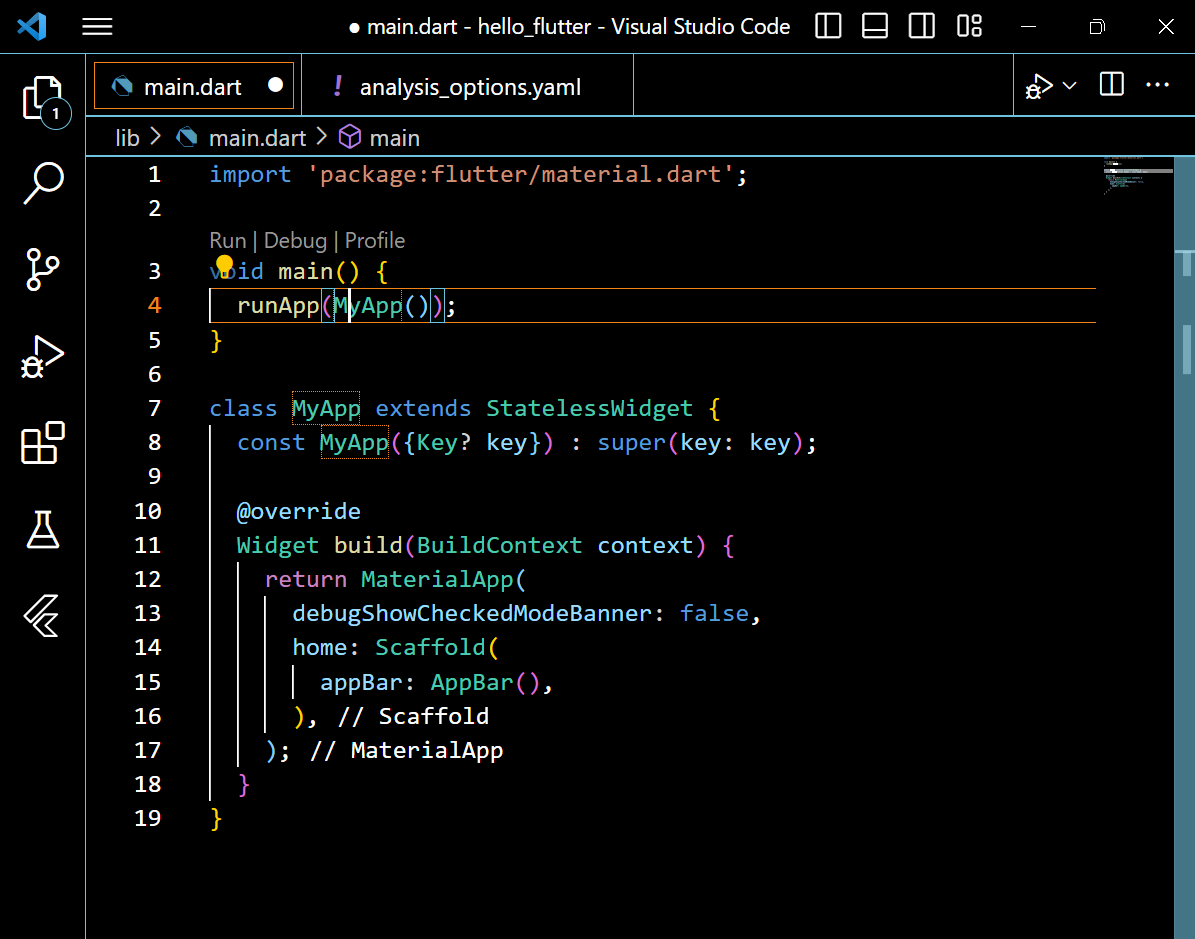Screen dimensions: 1195x939
Task: Click the main symbol breadcrumb
Action: tap(394, 138)
